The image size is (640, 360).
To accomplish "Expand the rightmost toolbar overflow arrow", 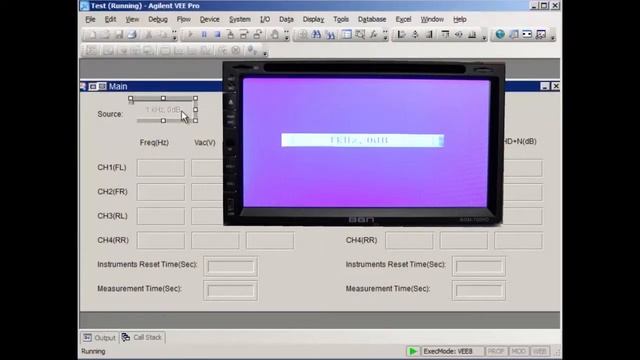I will click(x=553, y=37).
